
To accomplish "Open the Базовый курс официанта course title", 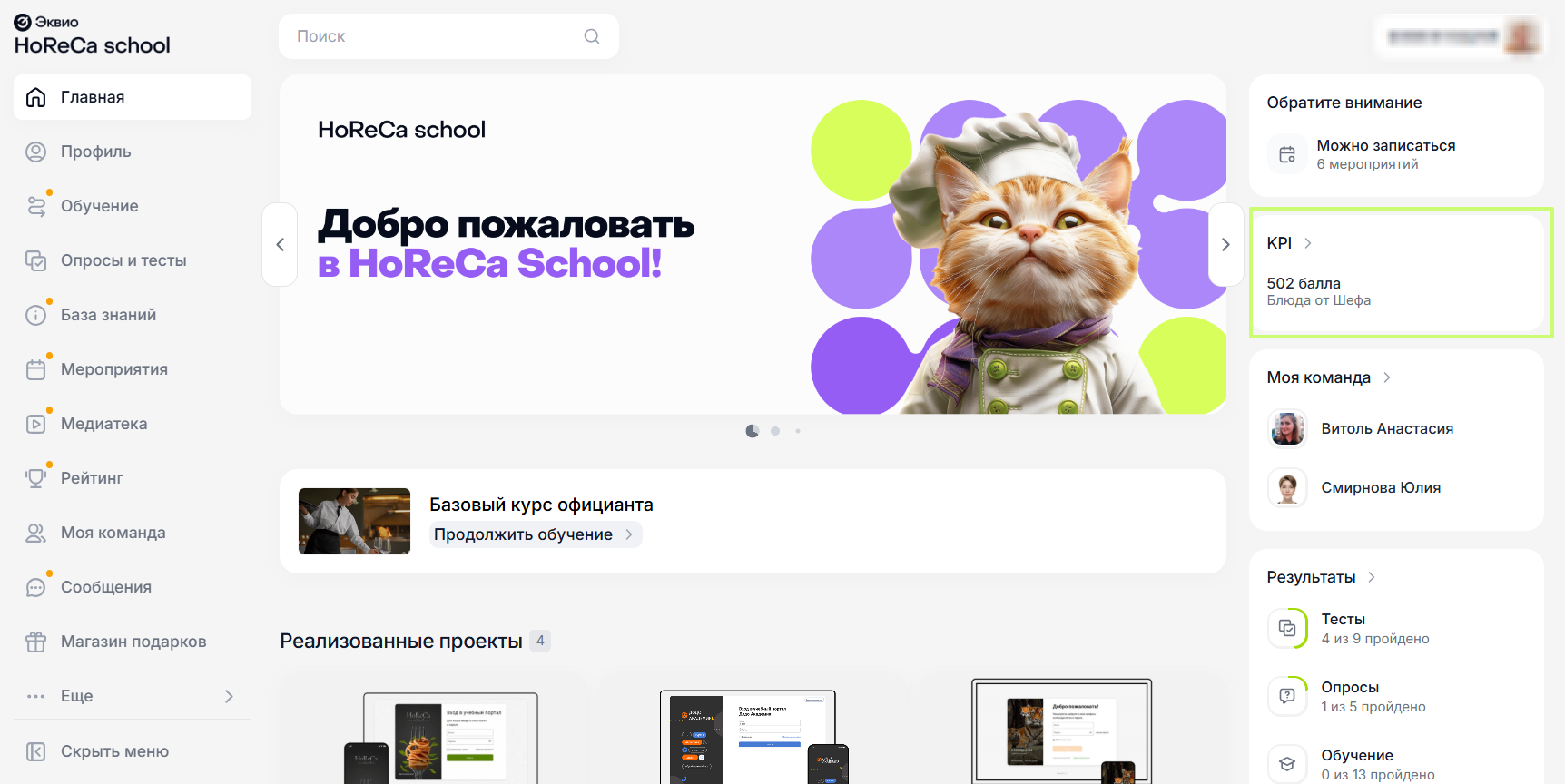I will click(541, 505).
